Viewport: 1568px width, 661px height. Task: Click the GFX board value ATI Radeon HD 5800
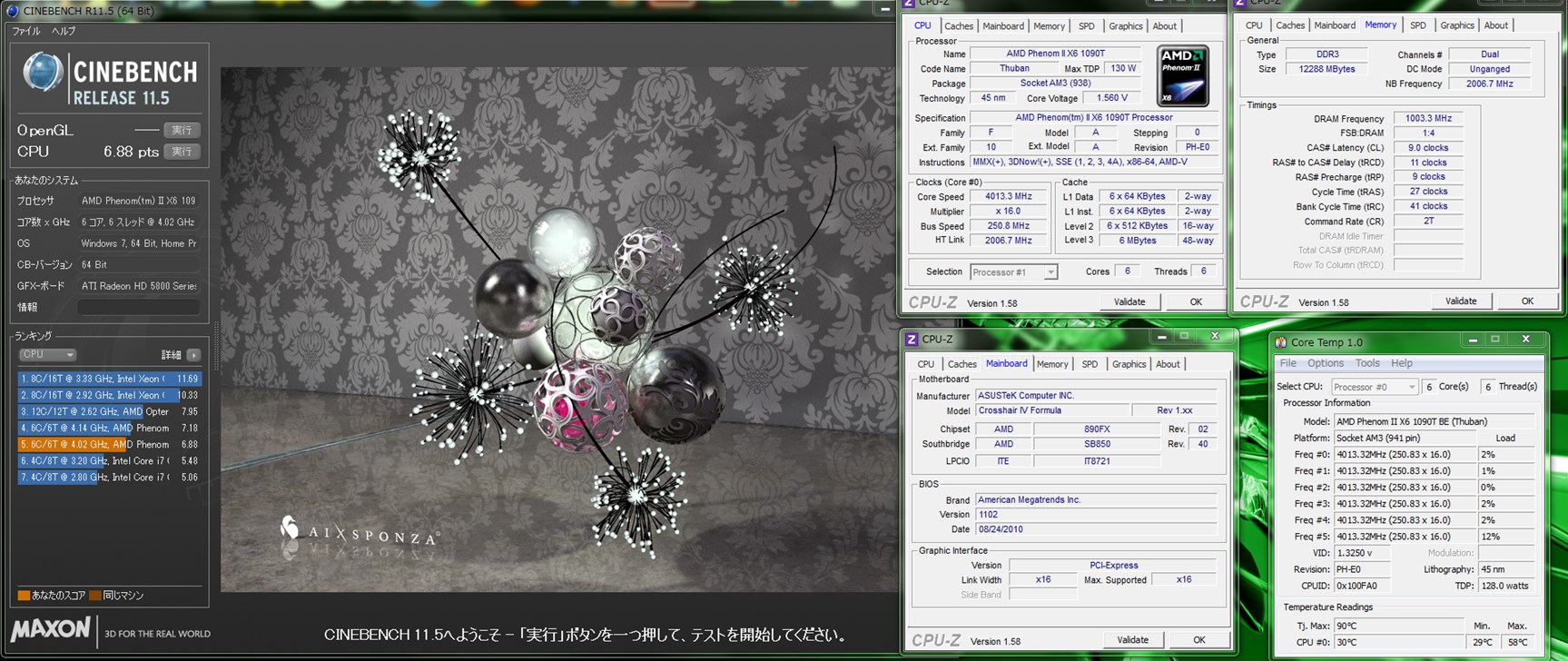[x=139, y=286]
